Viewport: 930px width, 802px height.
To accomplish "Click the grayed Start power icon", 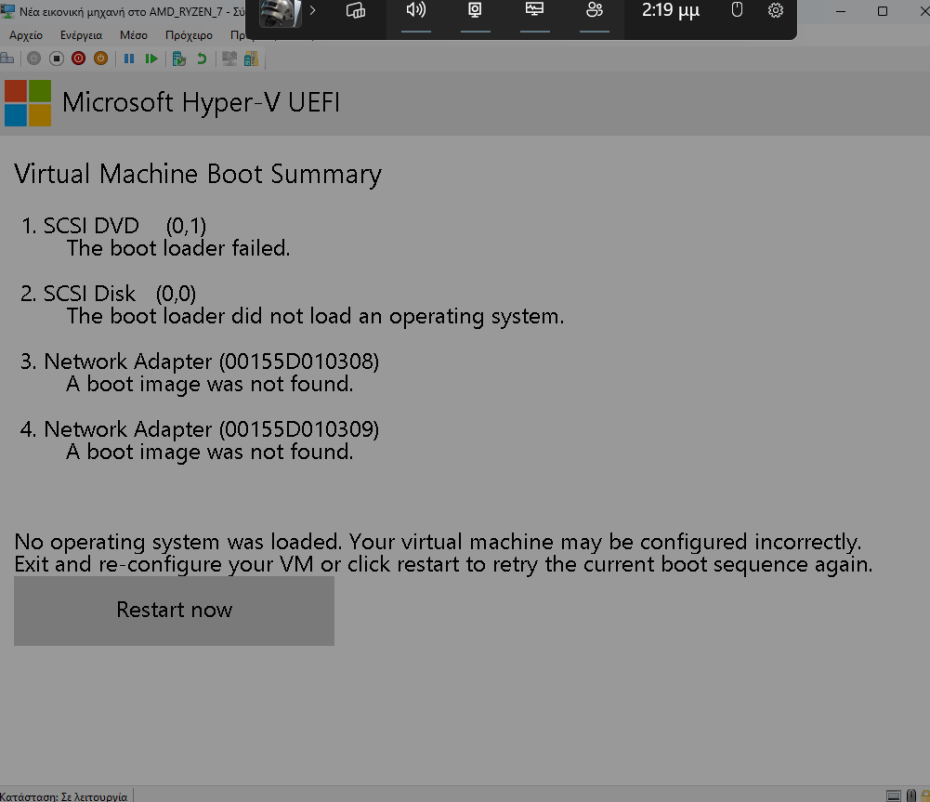I will [34, 58].
